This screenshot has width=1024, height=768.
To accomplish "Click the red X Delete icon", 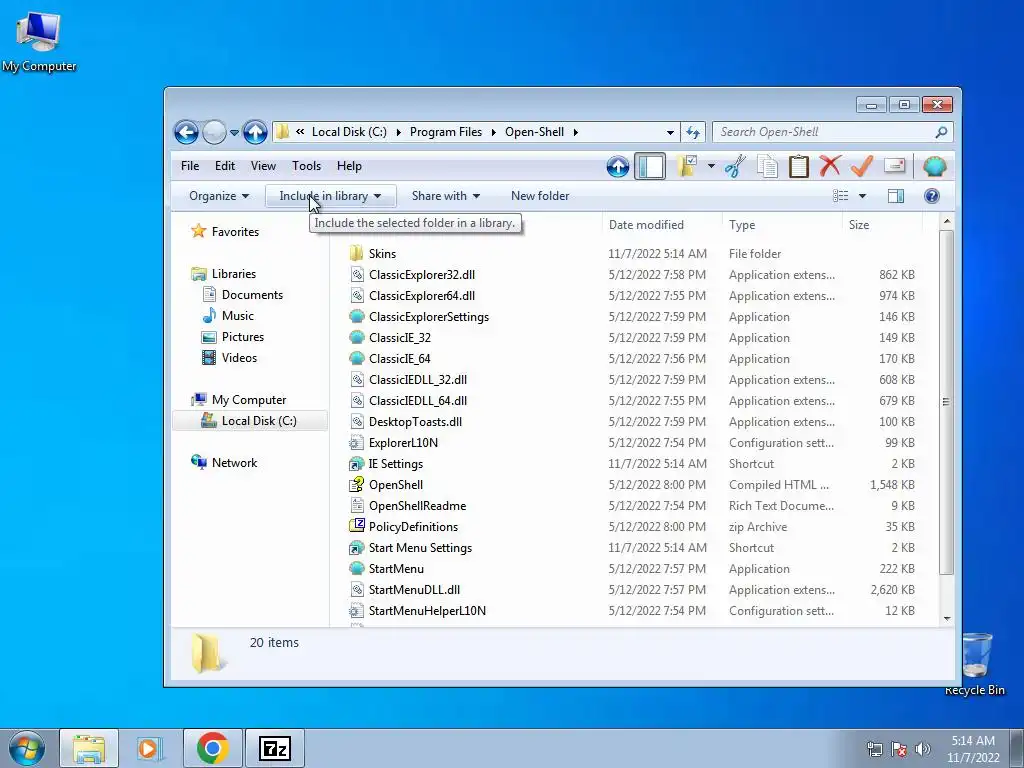I will pyautogui.click(x=829, y=166).
